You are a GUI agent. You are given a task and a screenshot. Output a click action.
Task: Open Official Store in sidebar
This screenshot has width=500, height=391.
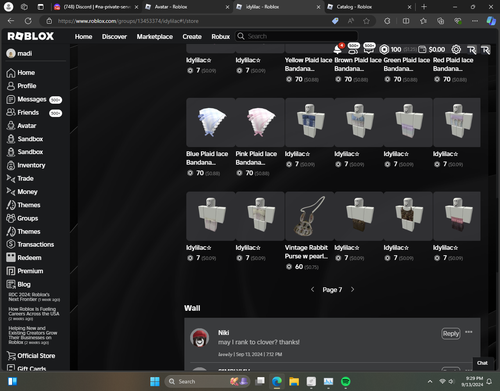click(x=31, y=356)
